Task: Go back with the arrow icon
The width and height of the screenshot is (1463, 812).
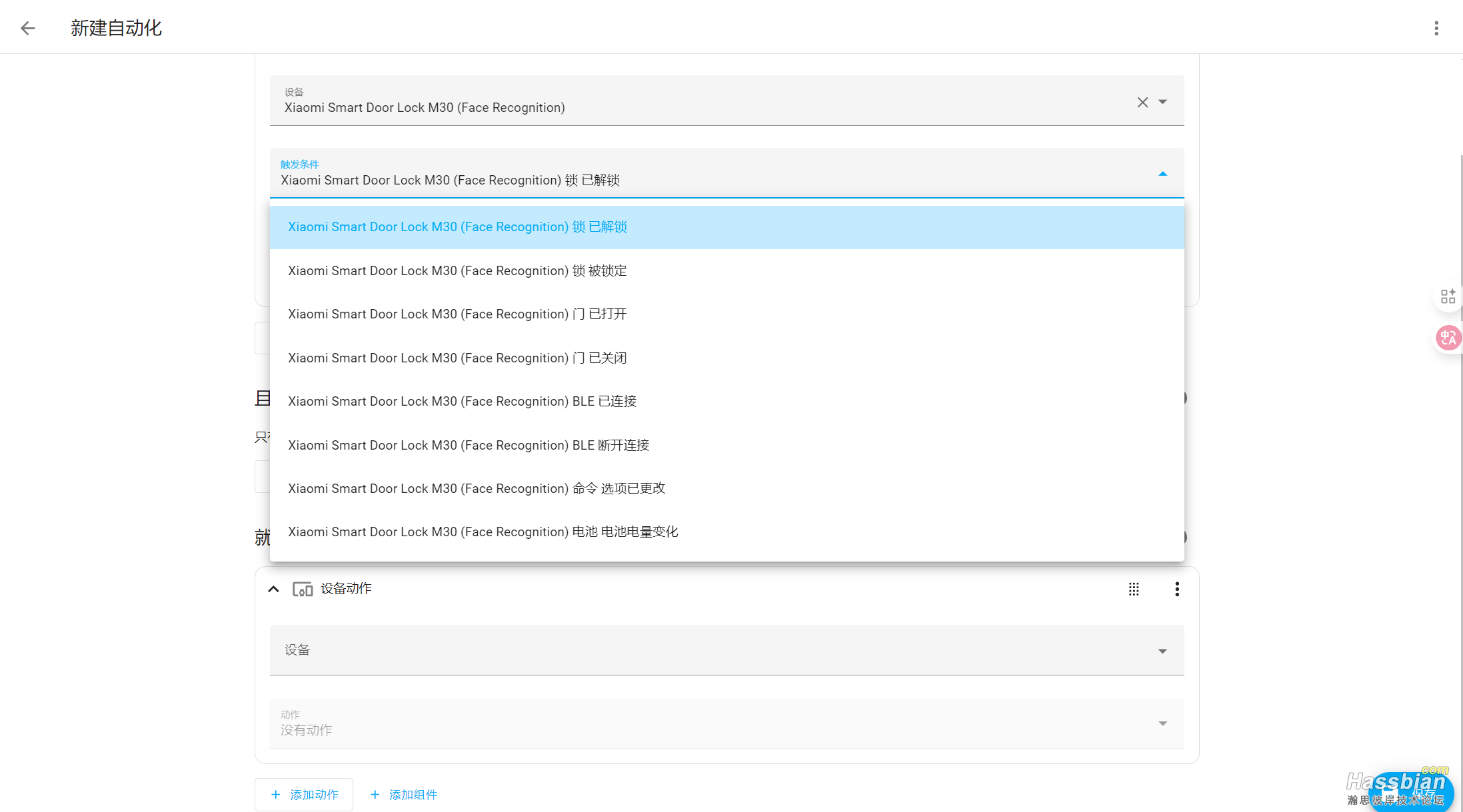Action: pyautogui.click(x=27, y=28)
